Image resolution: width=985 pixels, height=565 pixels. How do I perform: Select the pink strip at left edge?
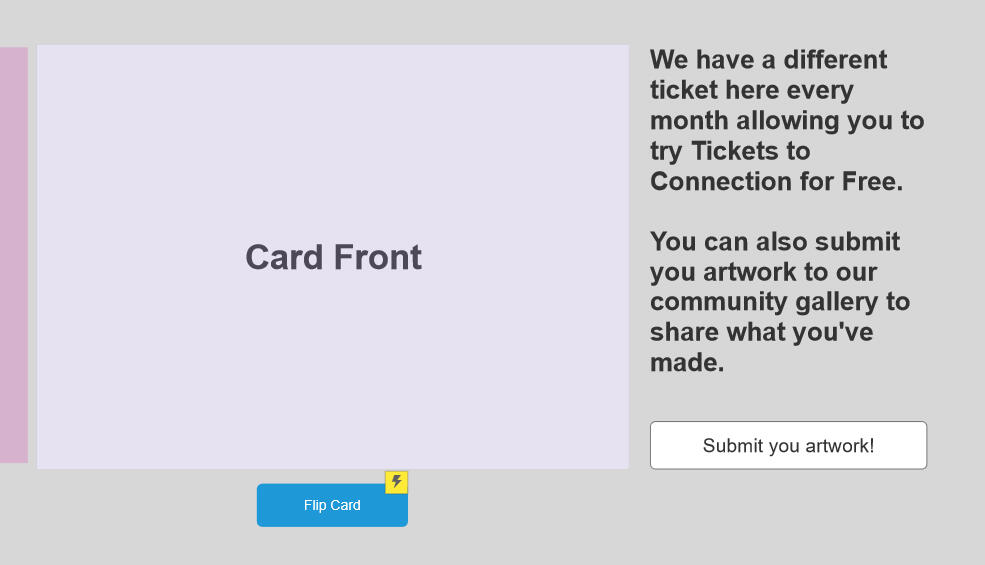[13, 255]
